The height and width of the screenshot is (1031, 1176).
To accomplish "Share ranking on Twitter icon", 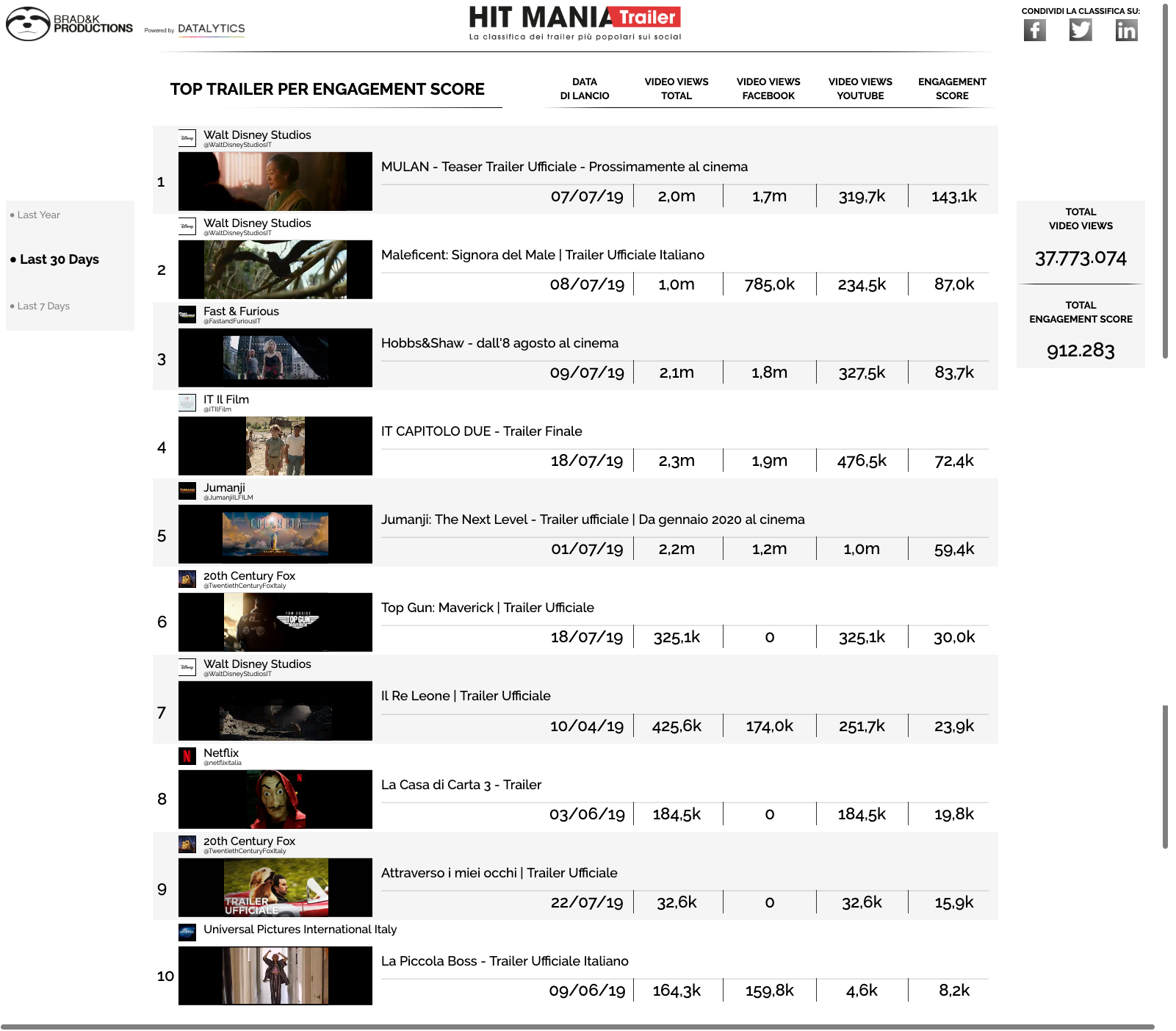I will coord(1080,30).
